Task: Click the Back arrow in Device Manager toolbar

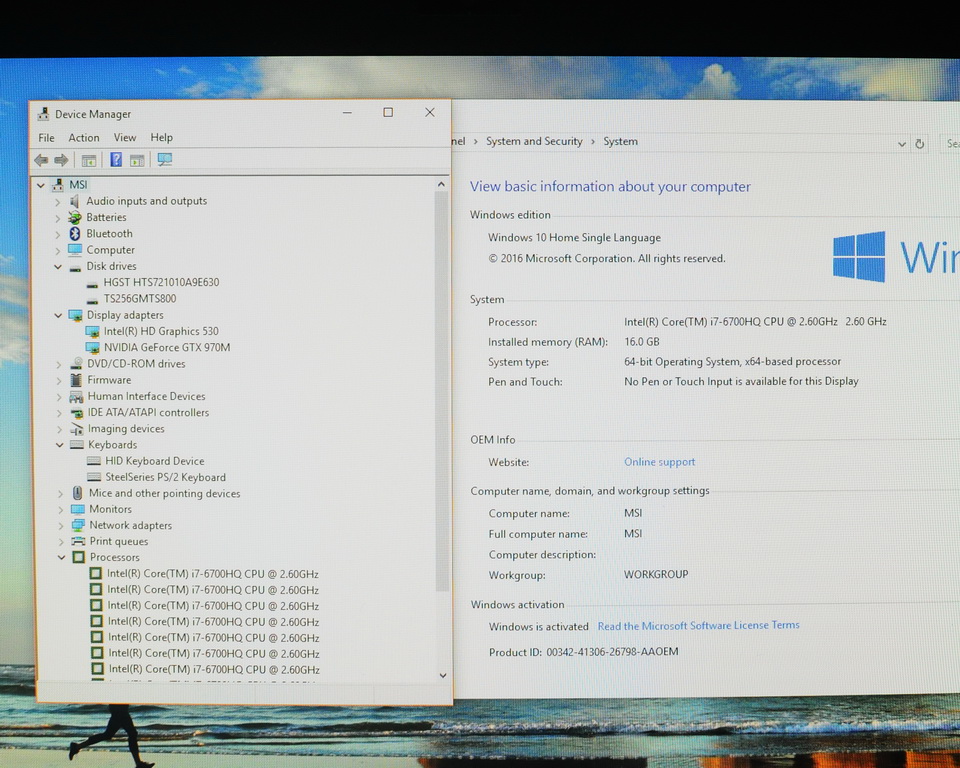Action: pos(41,160)
